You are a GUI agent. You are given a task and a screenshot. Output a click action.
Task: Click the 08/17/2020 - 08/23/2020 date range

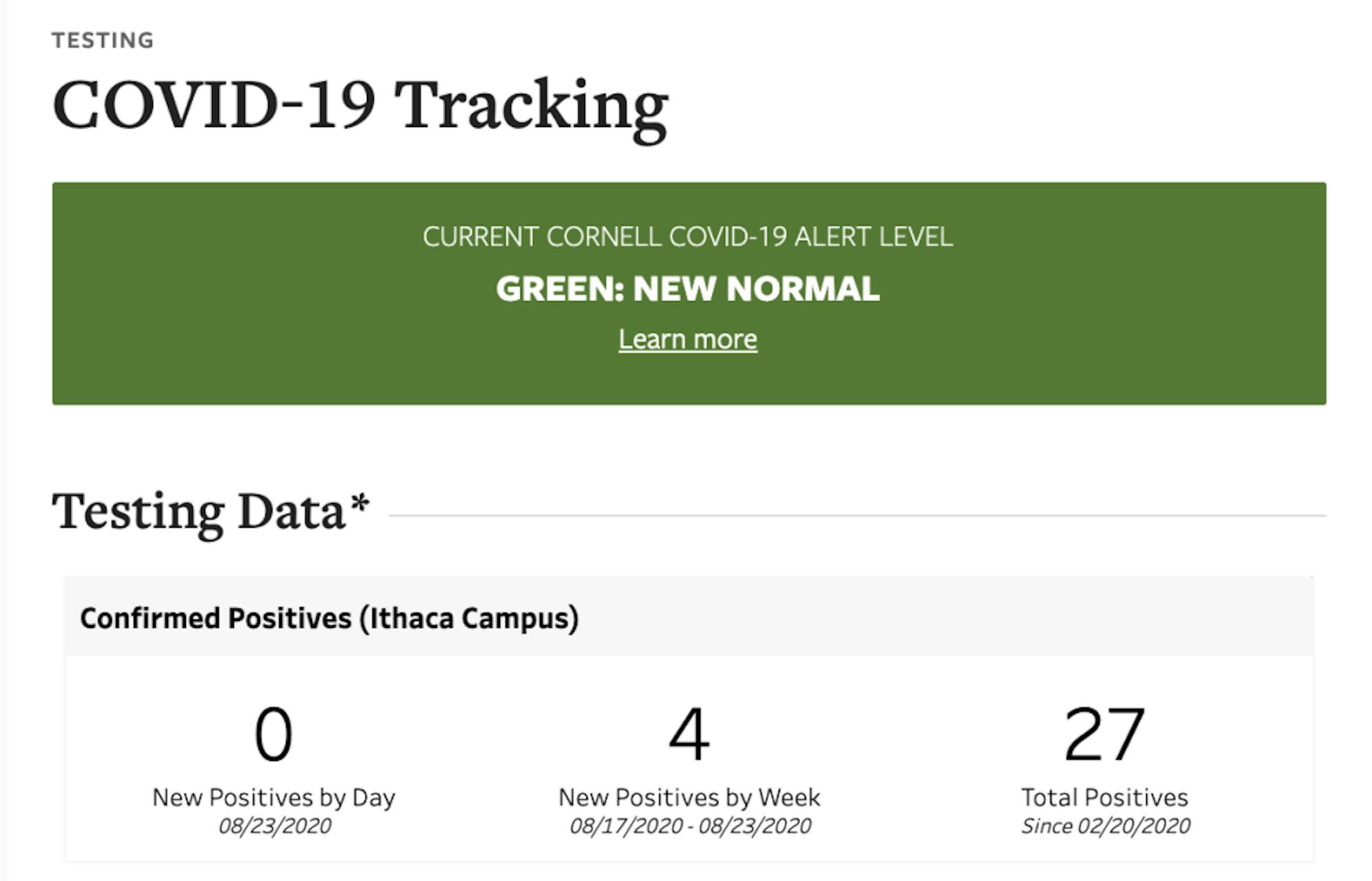(690, 825)
